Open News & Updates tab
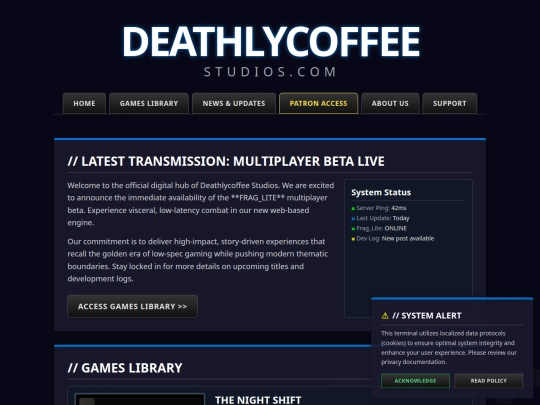540x405 pixels. click(234, 103)
